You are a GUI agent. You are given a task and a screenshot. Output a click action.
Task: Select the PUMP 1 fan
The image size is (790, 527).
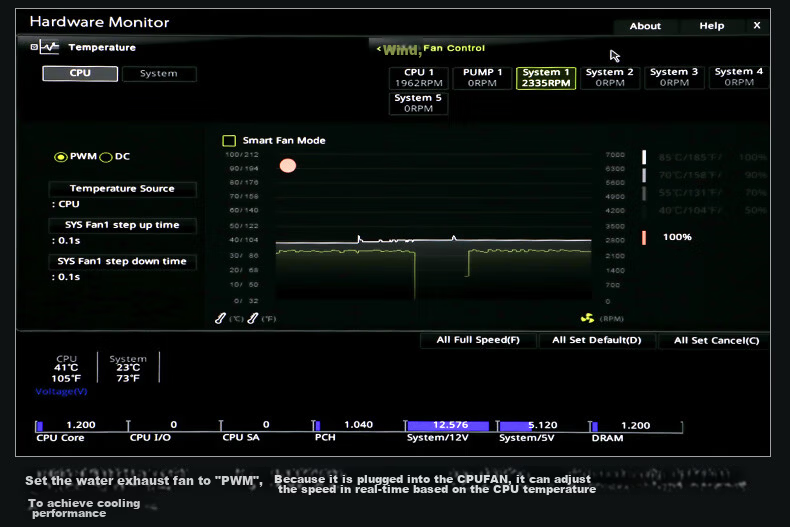tap(482, 78)
